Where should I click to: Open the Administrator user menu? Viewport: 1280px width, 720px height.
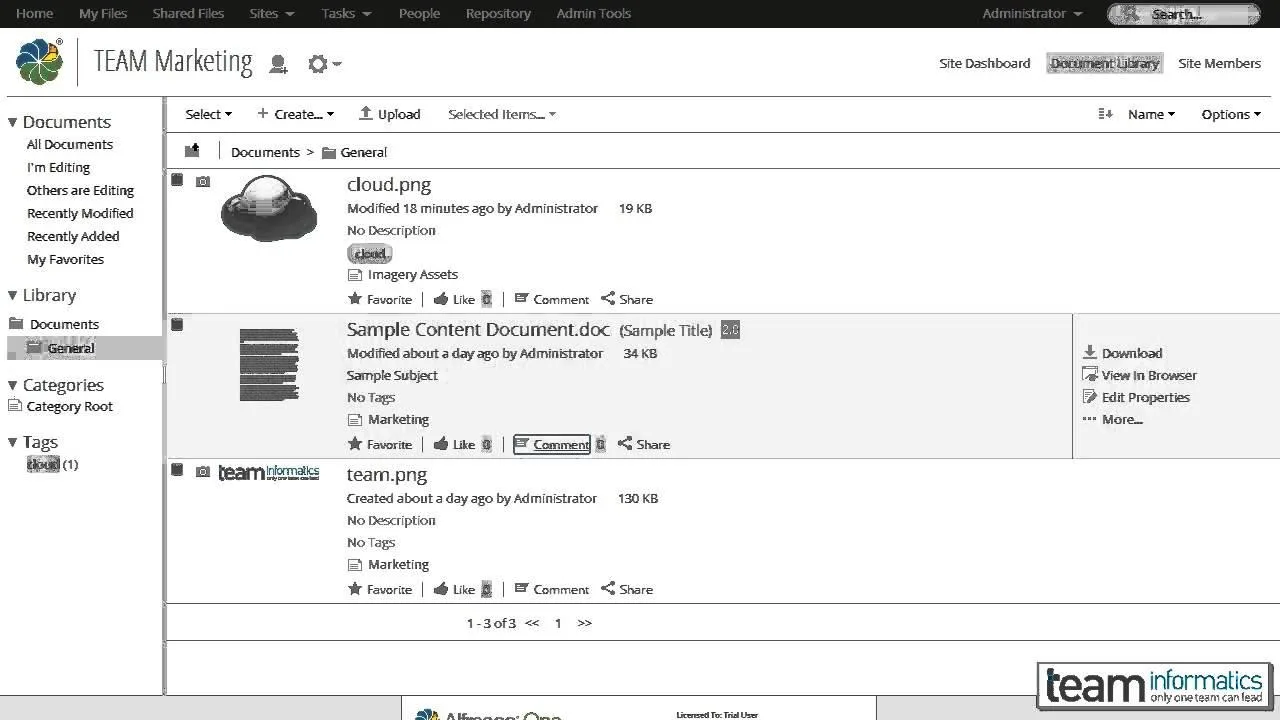point(1032,14)
